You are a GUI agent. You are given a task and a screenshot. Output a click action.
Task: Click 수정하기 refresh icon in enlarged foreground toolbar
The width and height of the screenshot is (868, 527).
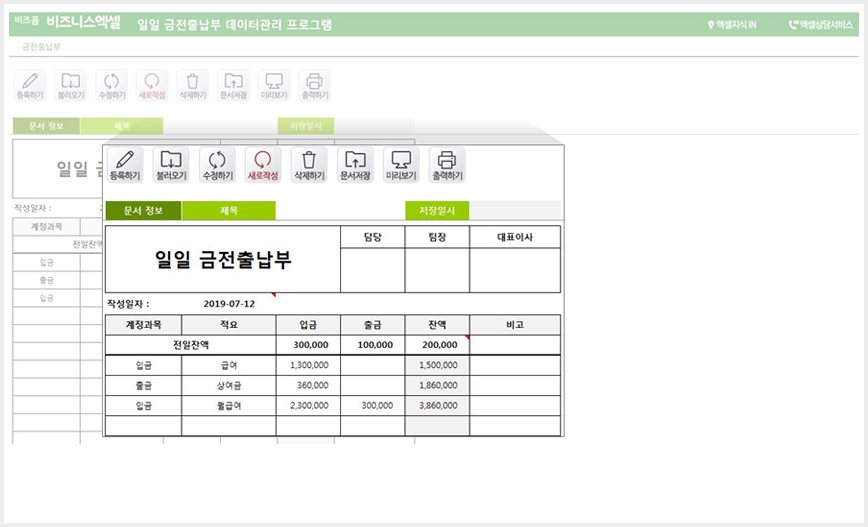point(217,164)
